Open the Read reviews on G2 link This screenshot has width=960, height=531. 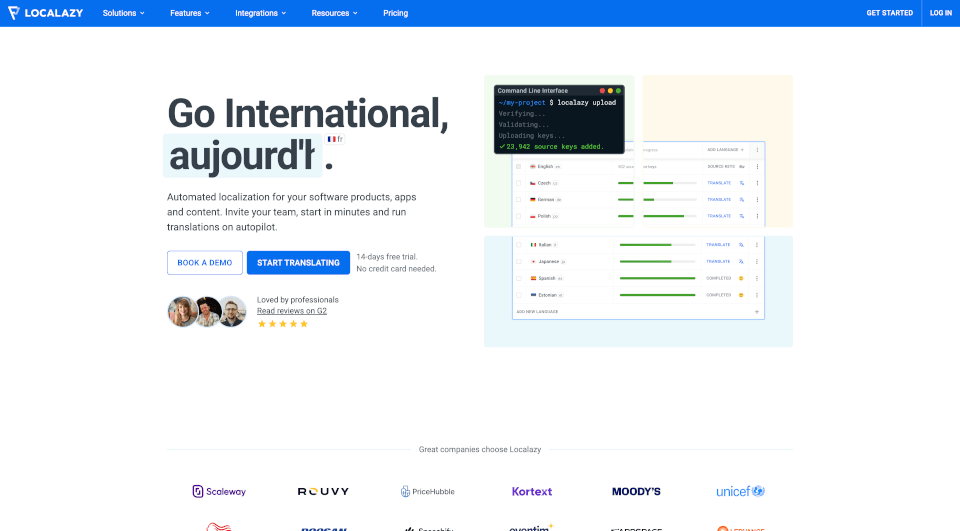click(x=292, y=311)
